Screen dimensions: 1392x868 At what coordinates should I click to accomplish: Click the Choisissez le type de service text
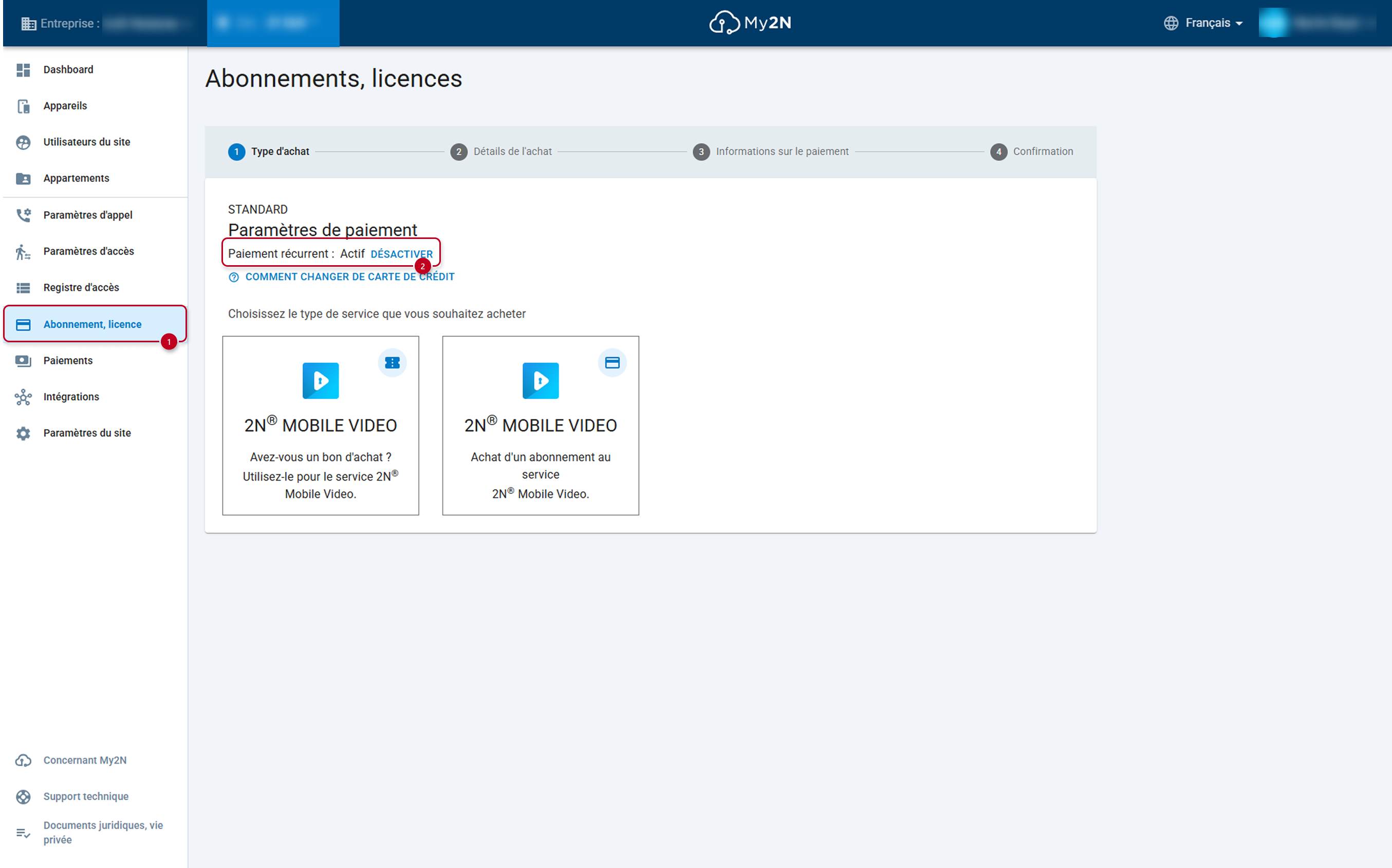(377, 314)
